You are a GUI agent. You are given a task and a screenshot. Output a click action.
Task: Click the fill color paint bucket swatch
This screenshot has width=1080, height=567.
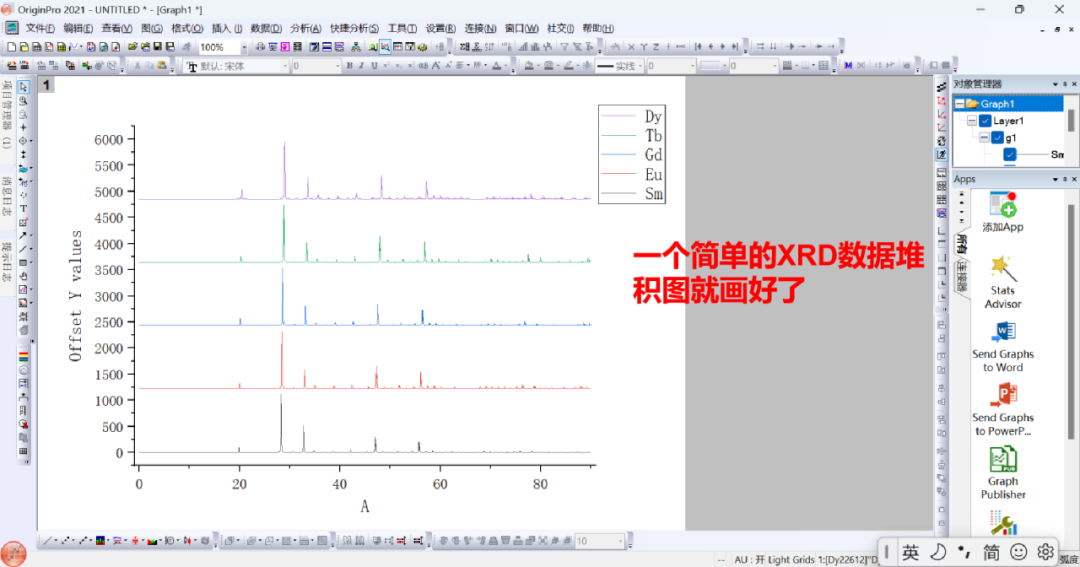click(529, 65)
